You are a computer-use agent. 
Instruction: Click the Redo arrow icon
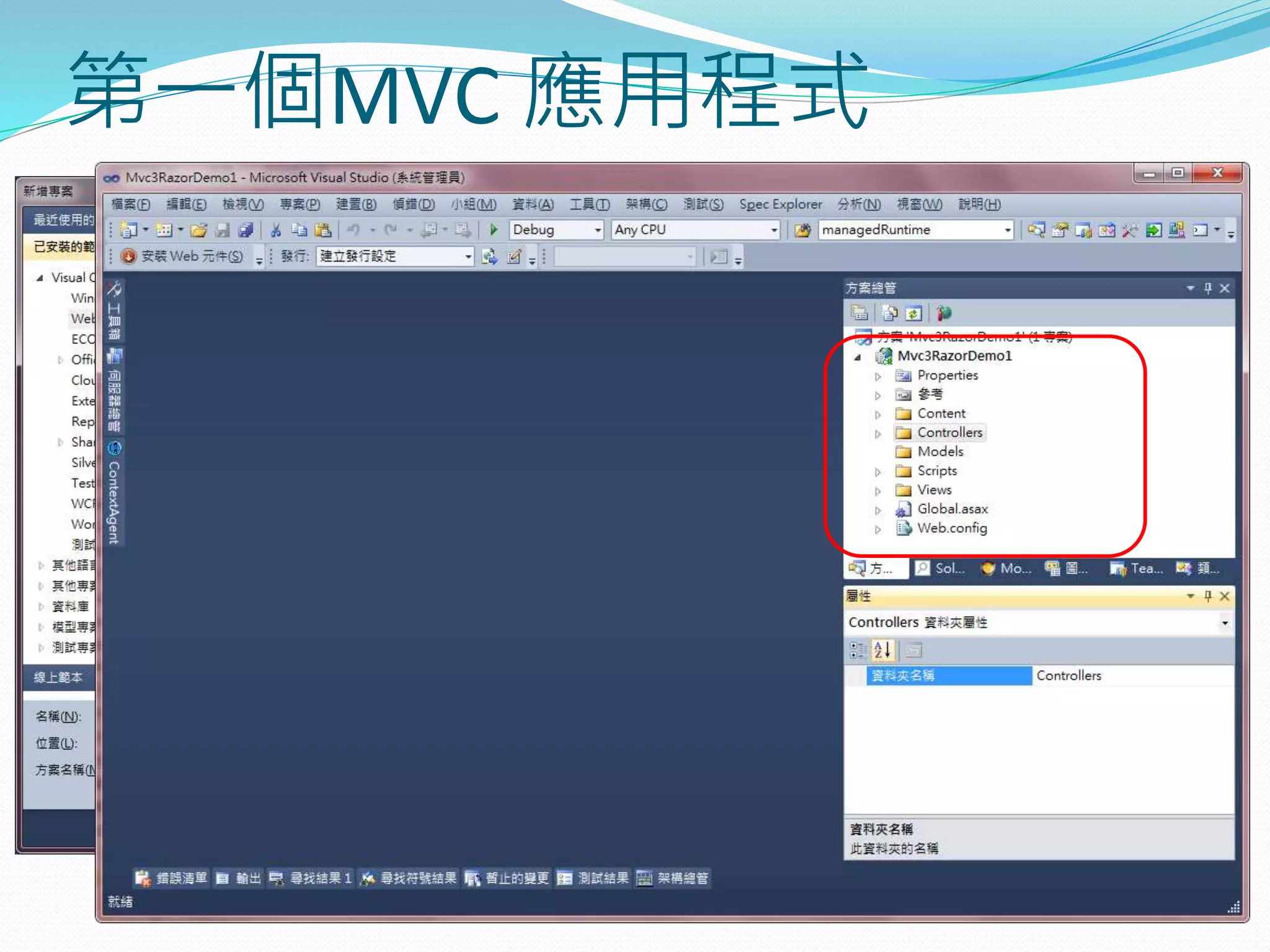tap(391, 230)
